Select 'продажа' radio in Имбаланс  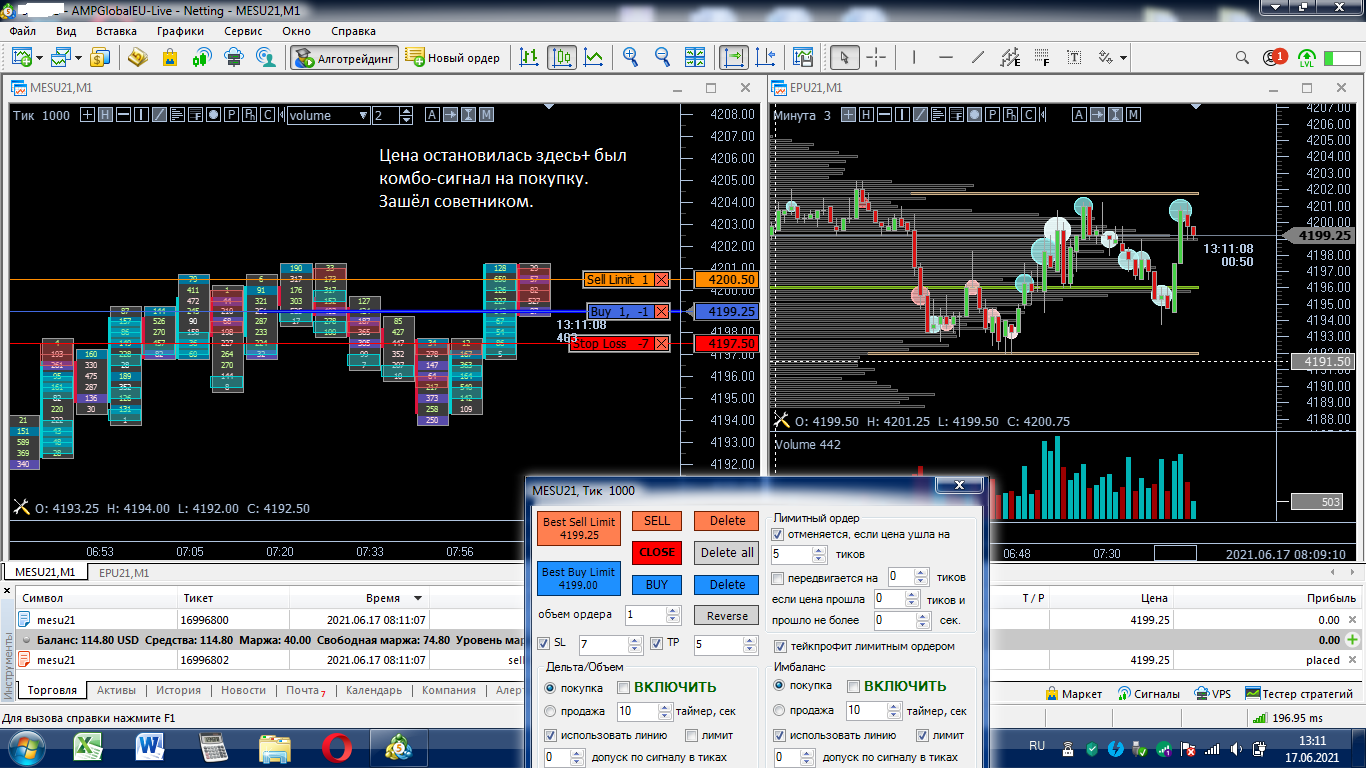tap(780, 711)
